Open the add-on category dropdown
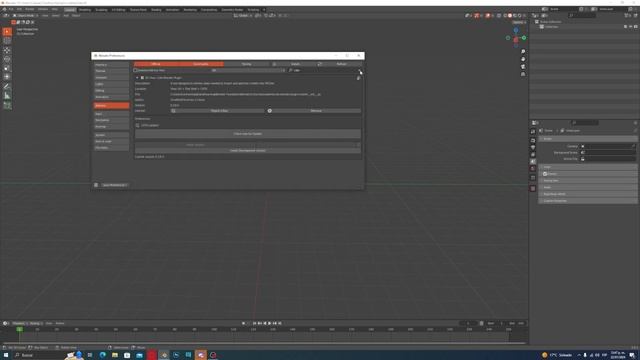Screen dimensions: 640x360 tap(248, 70)
